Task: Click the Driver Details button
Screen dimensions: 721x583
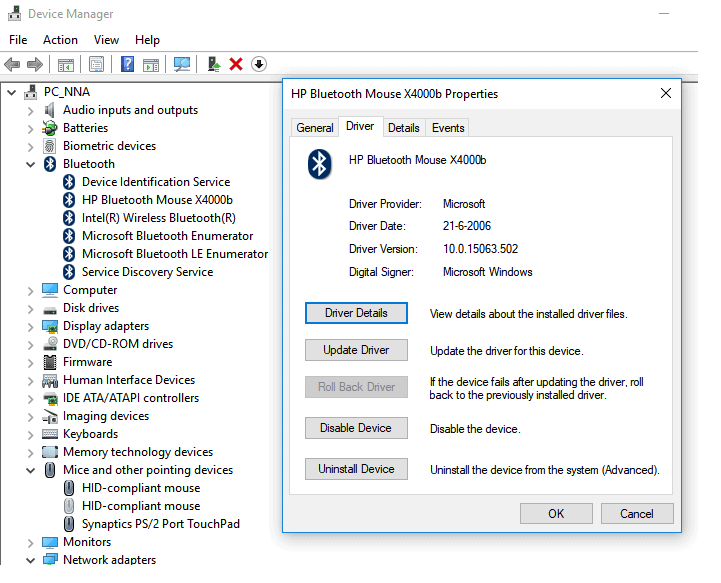Action: [x=356, y=313]
